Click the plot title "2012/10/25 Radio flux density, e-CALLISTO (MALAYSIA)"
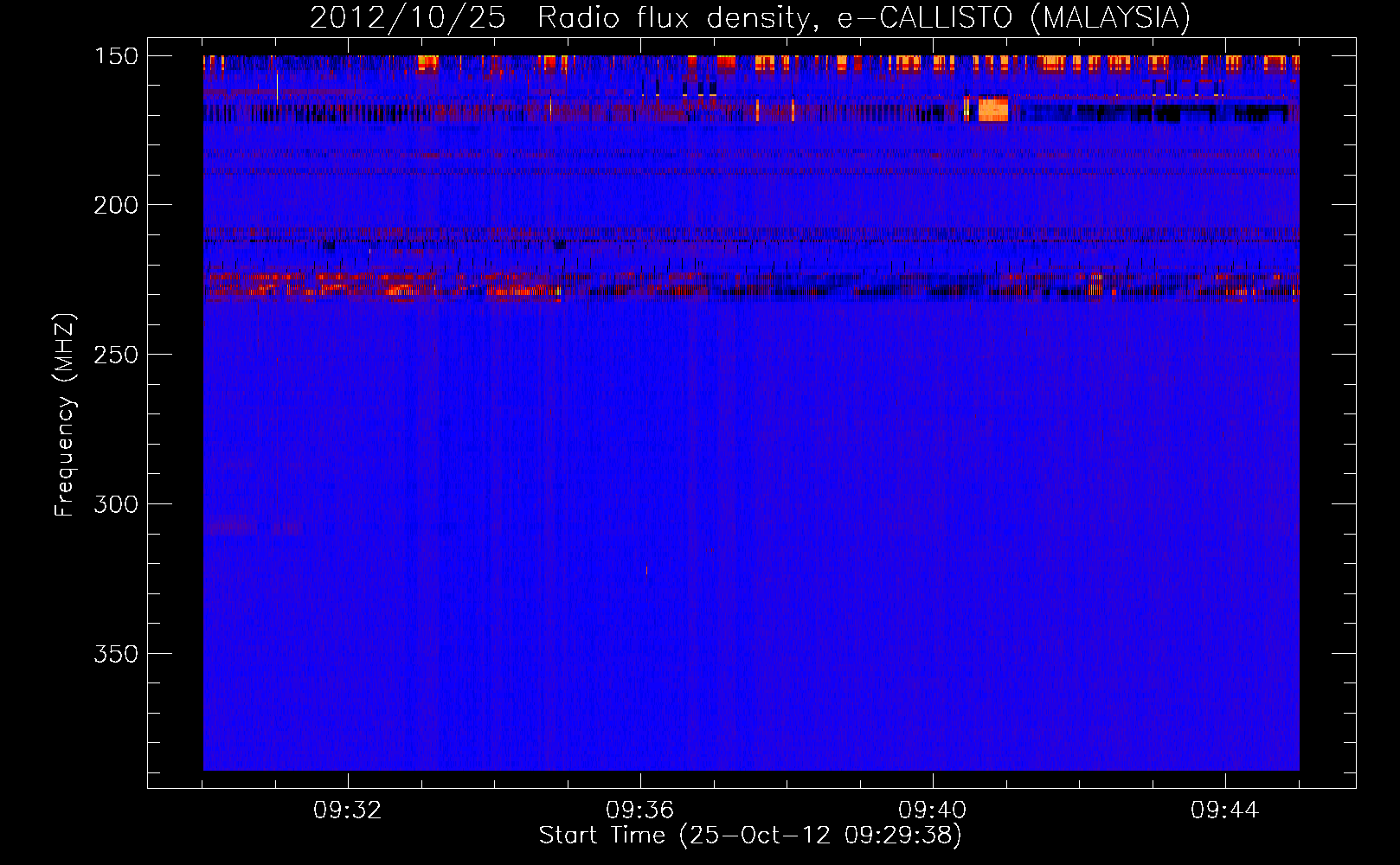This screenshot has width=1400, height=865. pos(750,18)
